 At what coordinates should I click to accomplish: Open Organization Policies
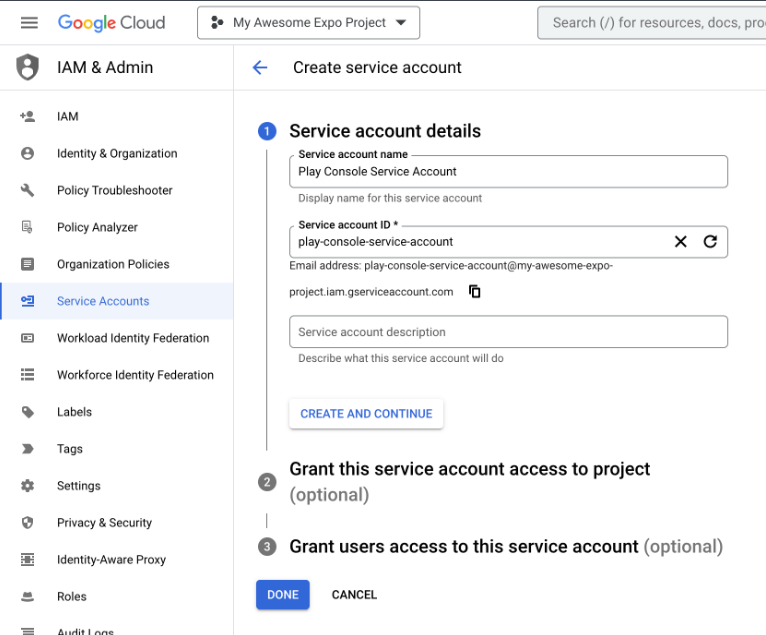click(x=113, y=264)
